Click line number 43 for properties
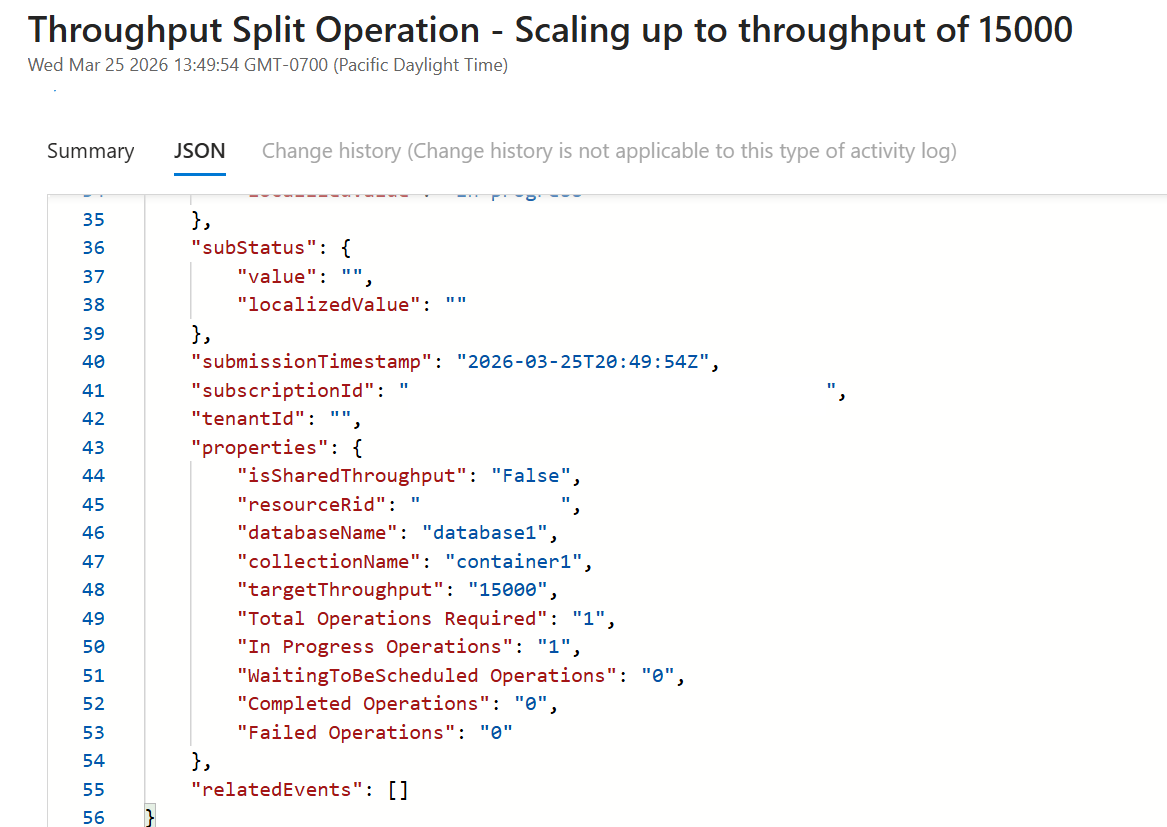The width and height of the screenshot is (1167, 827). pyautogui.click(x=93, y=447)
